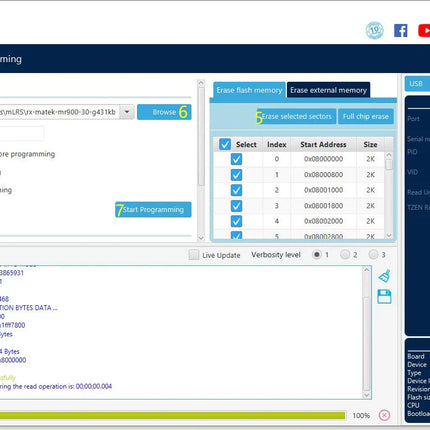This screenshot has height=430, width=430.
Task: Save the log with floppy disk icon
Action: click(384, 297)
